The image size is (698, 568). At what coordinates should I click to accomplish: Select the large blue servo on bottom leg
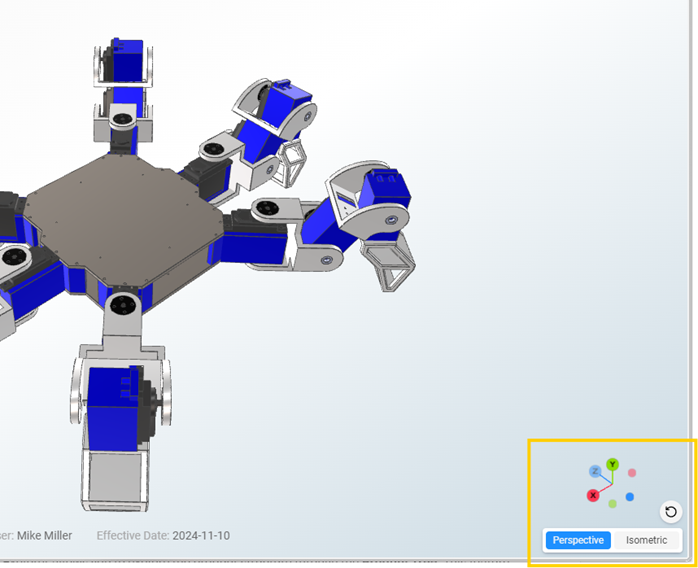pos(110,405)
